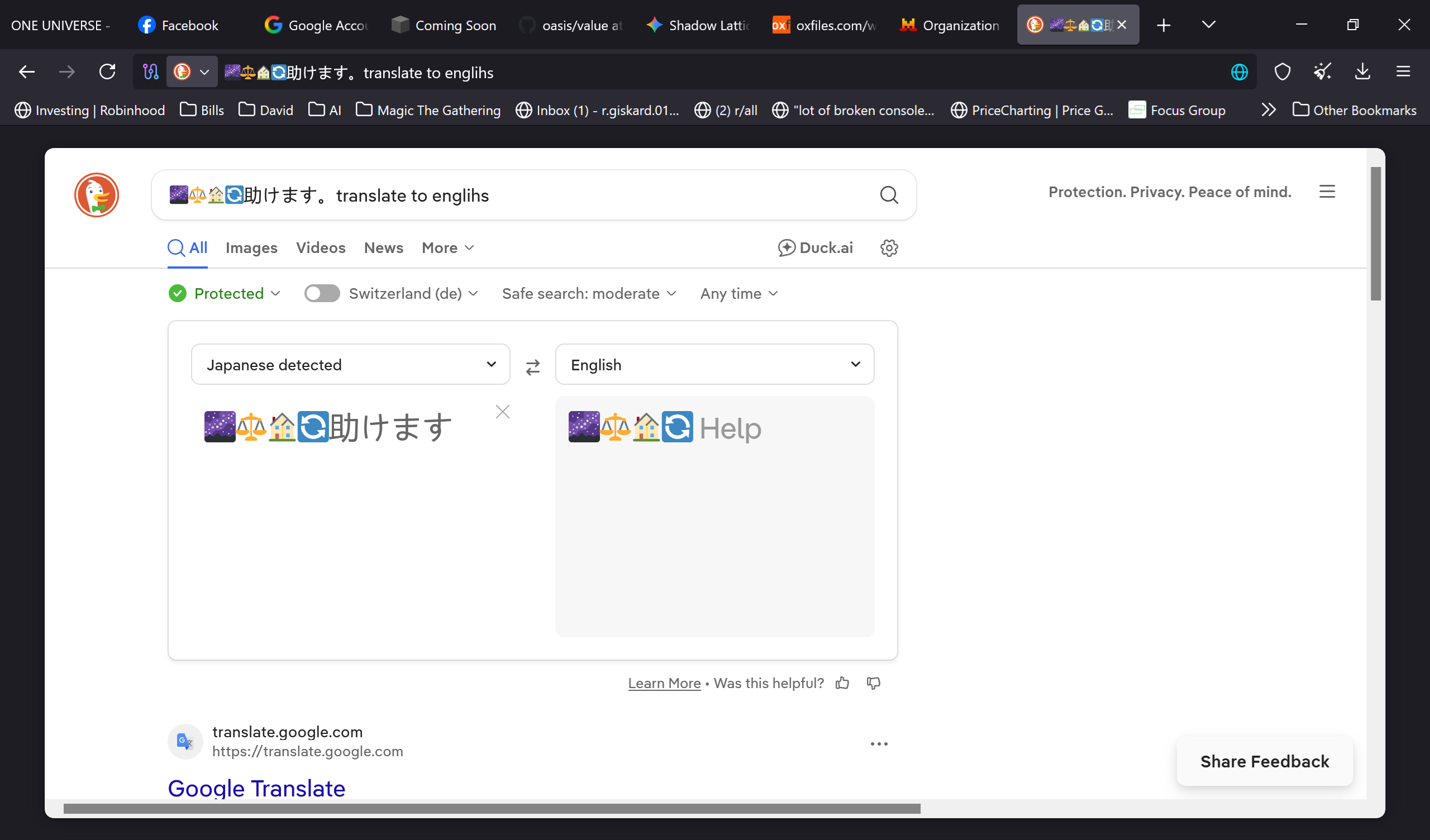
Task: Select the All search tab
Action: [x=187, y=248]
